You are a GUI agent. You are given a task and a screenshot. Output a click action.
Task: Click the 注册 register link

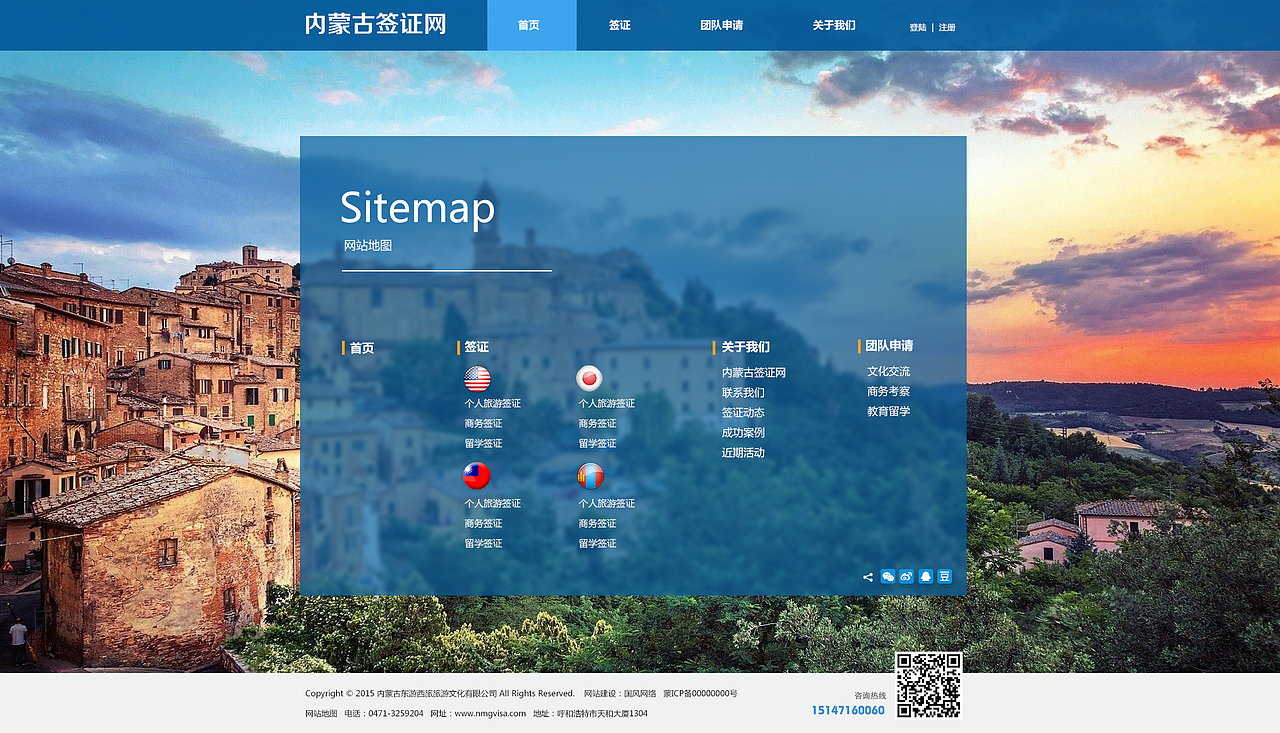coord(947,28)
